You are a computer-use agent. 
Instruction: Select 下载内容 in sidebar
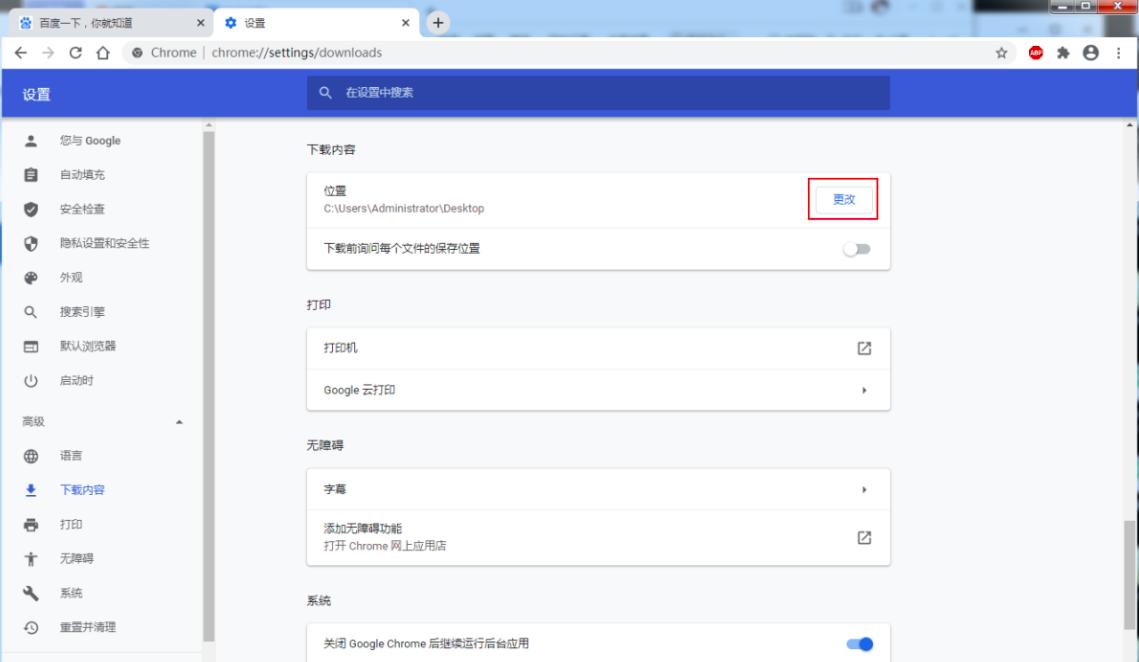click(x=82, y=490)
